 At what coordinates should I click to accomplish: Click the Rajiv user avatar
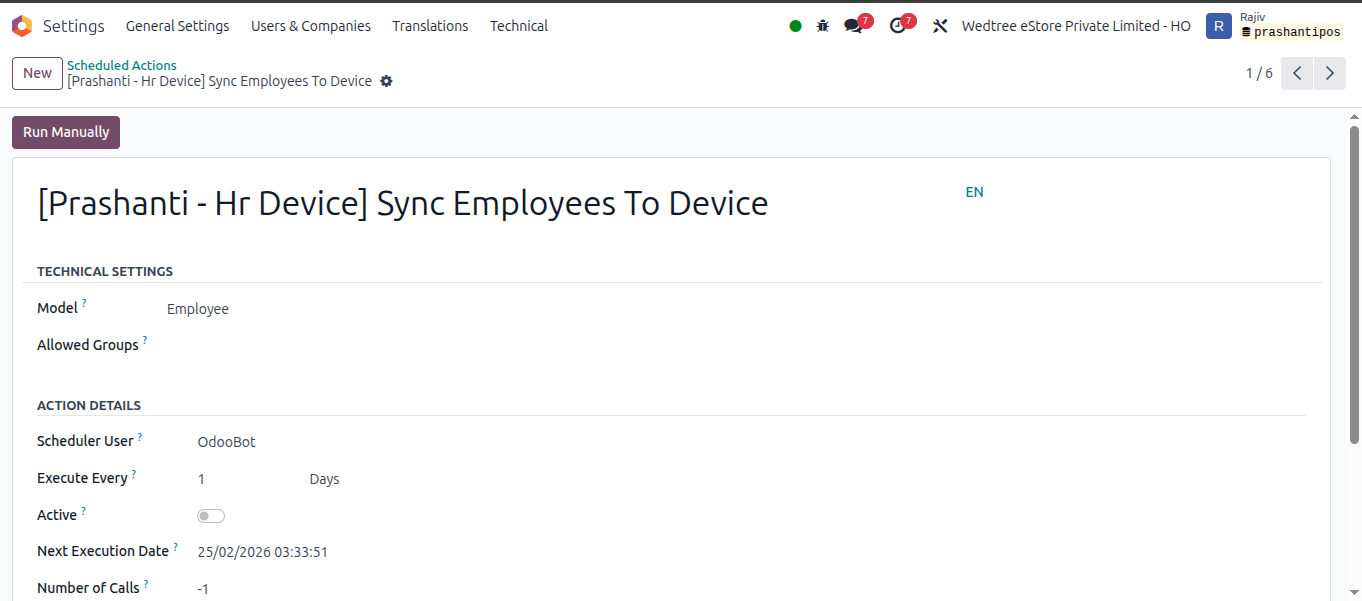(1218, 26)
